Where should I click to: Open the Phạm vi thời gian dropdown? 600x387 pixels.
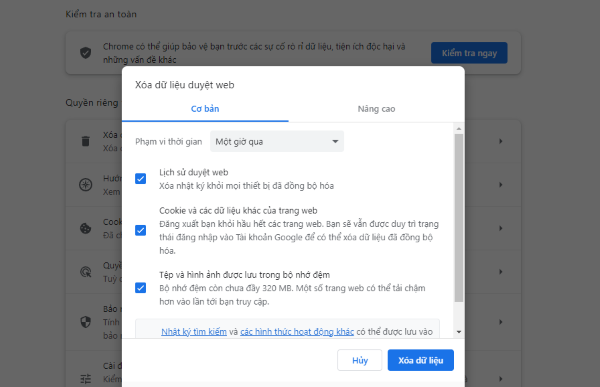(277, 142)
